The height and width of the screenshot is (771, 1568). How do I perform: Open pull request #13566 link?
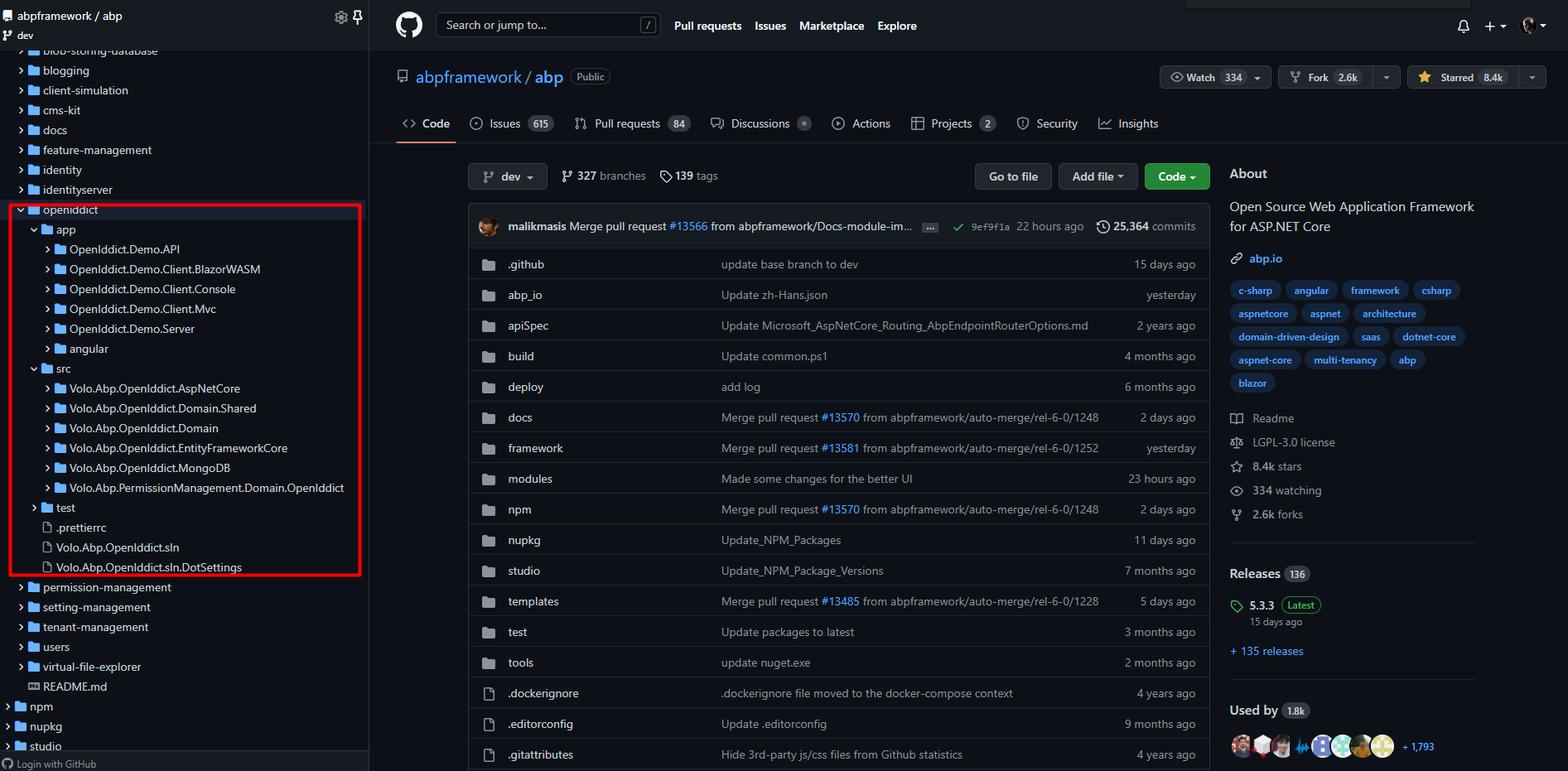click(688, 226)
